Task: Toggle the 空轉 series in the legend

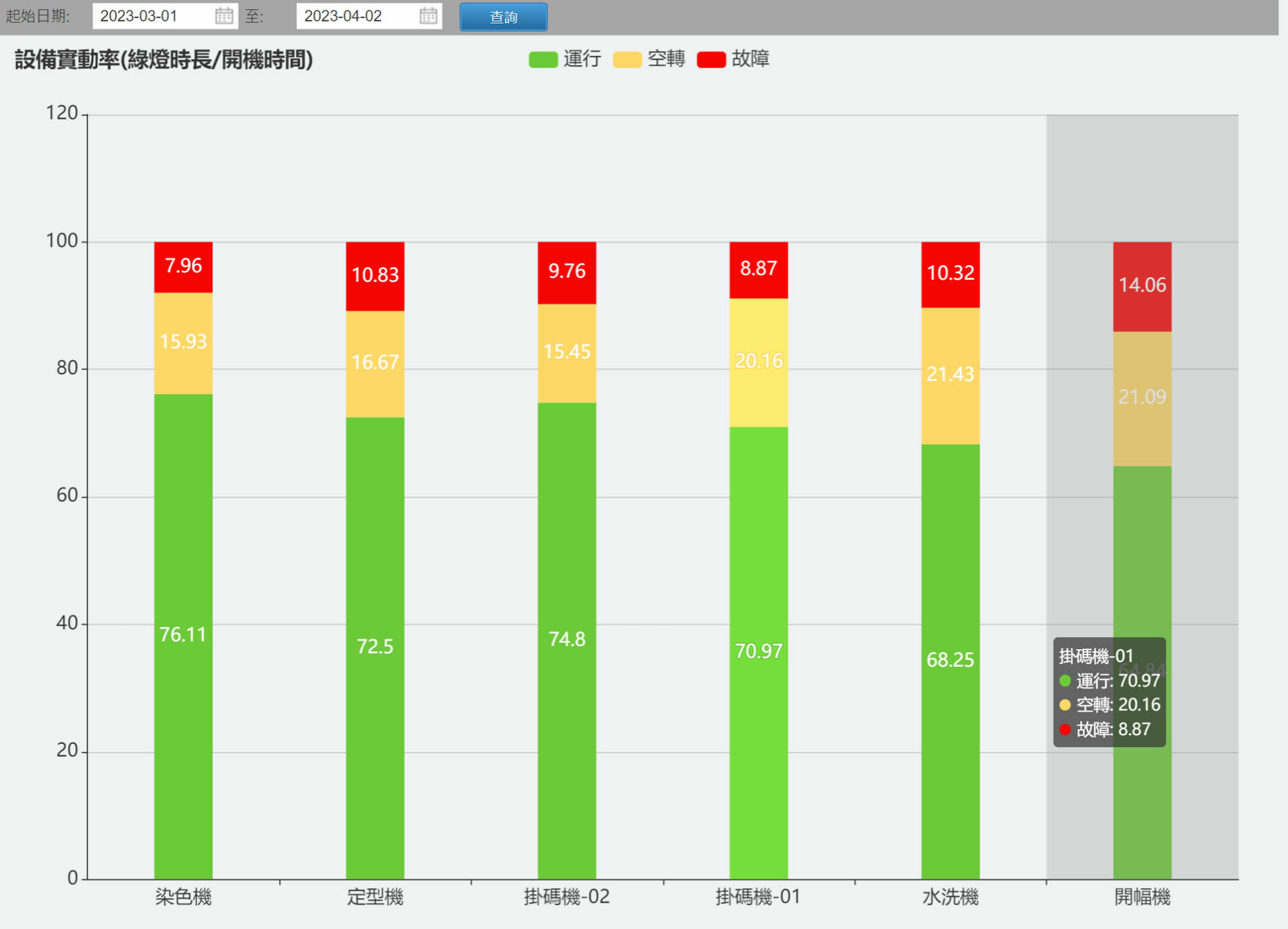Action: coord(649,59)
